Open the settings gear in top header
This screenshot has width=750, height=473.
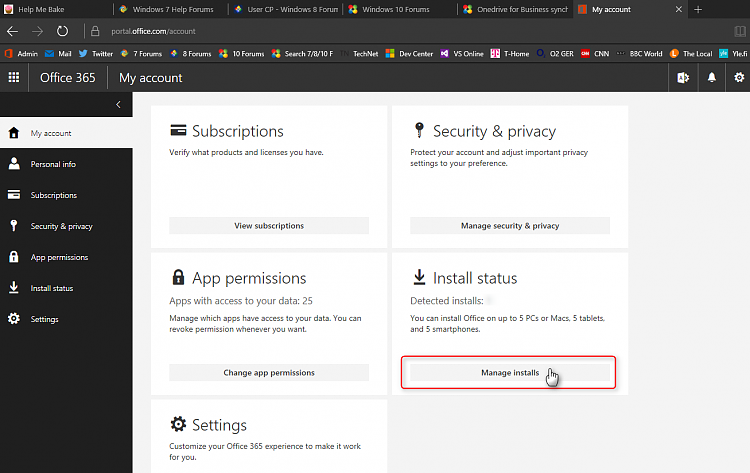(739, 77)
